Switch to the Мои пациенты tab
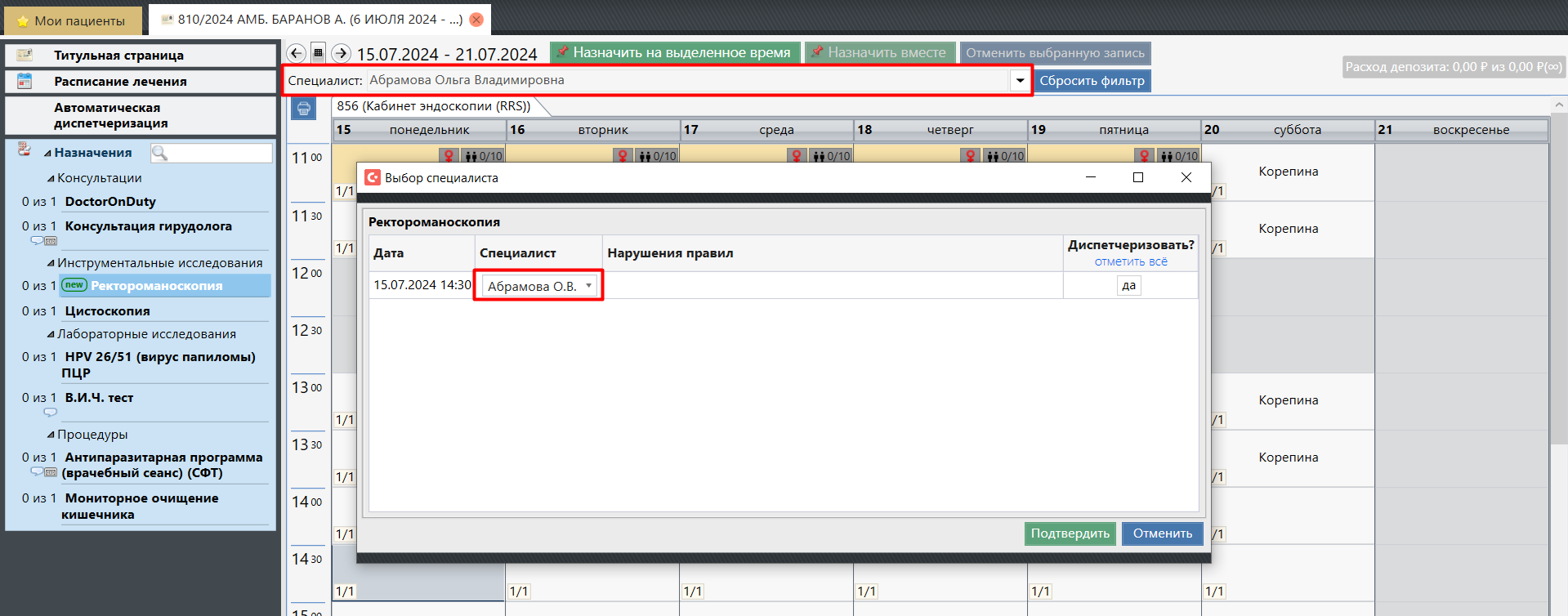The height and width of the screenshot is (616, 1568). pos(72,20)
